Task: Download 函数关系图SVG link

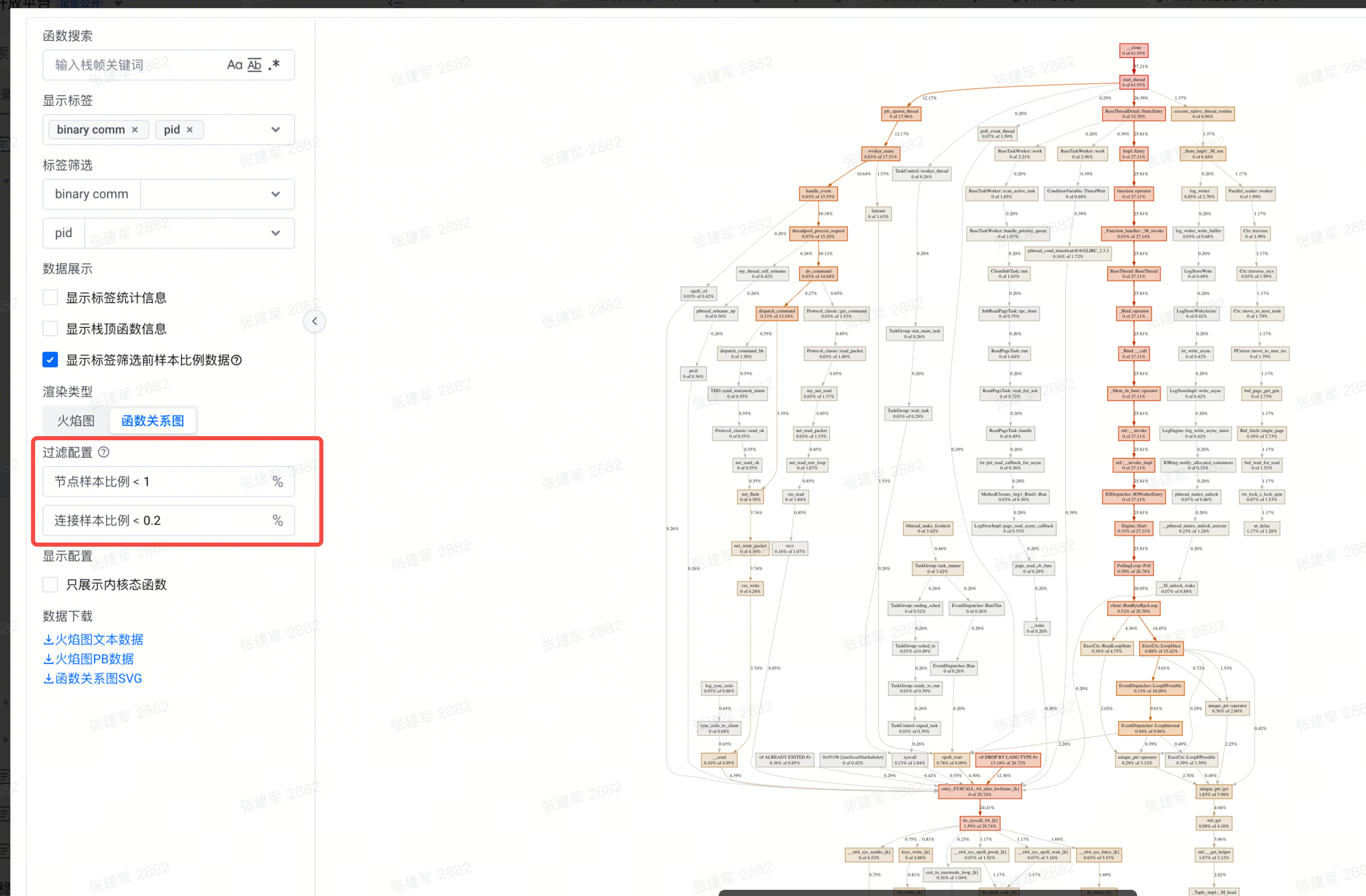Action: tap(93, 678)
